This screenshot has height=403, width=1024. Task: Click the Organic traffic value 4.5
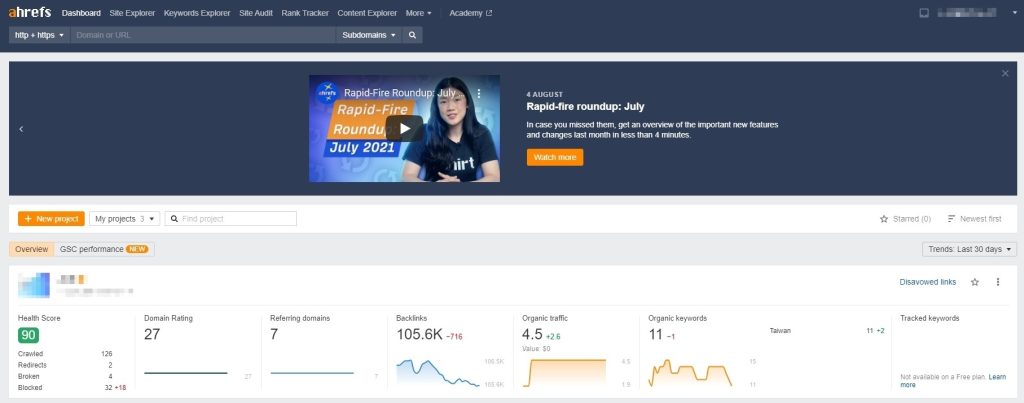[x=532, y=334]
